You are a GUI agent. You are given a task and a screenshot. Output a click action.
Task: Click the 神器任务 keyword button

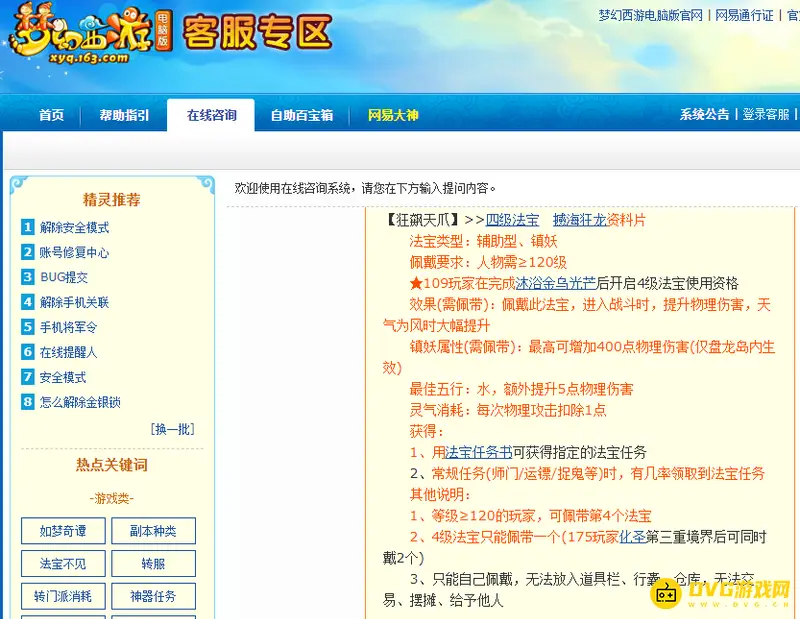pyautogui.click(x=153, y=596)
